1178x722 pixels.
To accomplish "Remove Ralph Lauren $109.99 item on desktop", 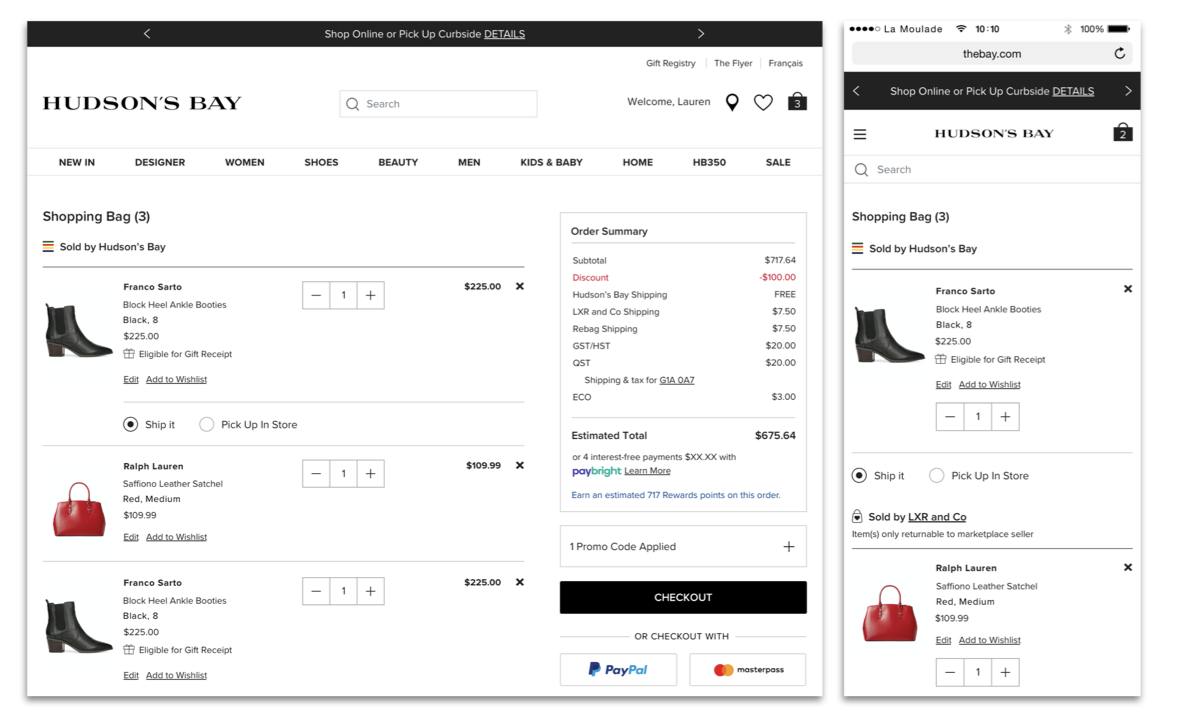I will pos(520,465).
